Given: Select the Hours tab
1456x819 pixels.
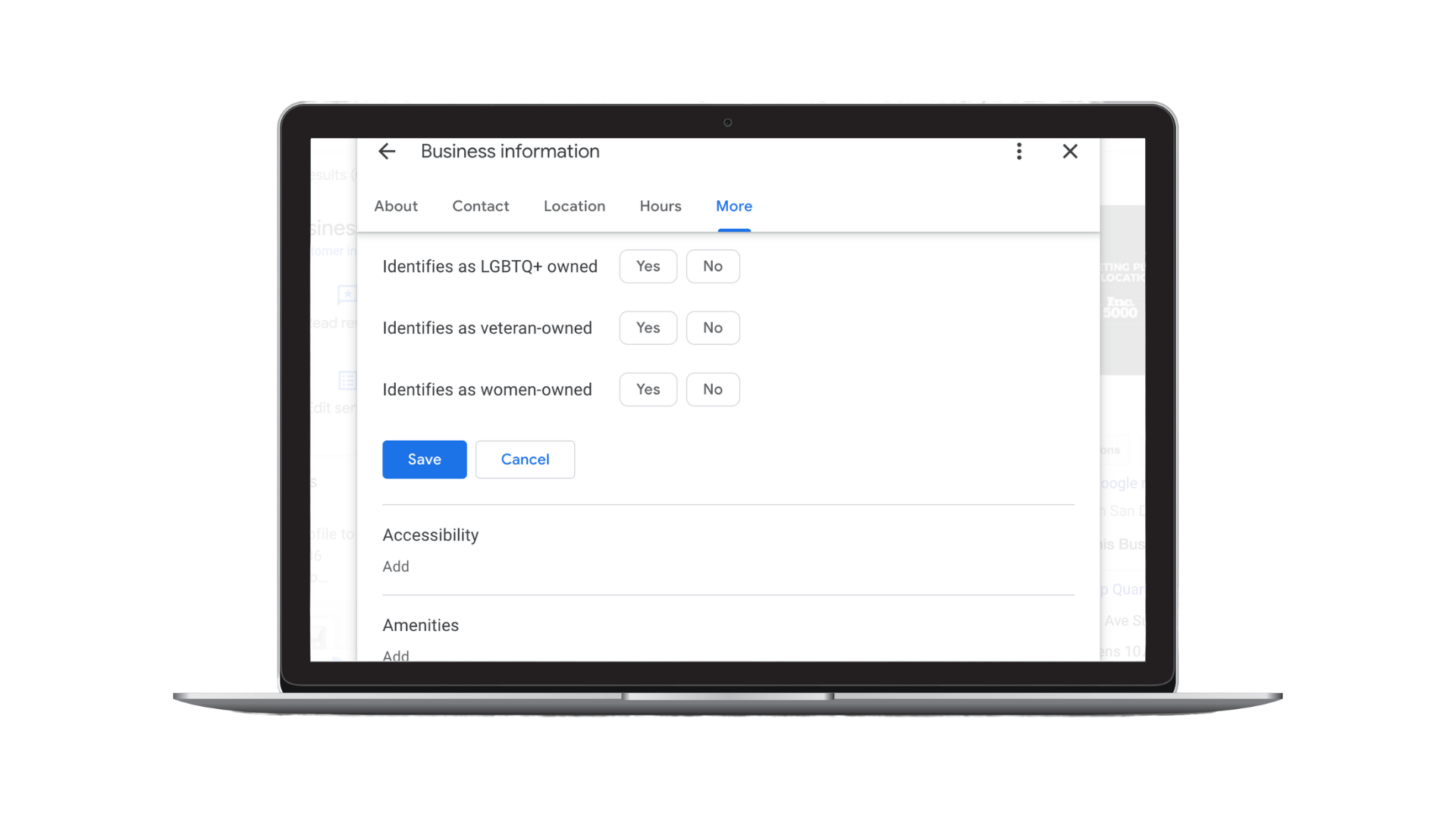Looking at the screenshot, I should click(x=660, y=206).
